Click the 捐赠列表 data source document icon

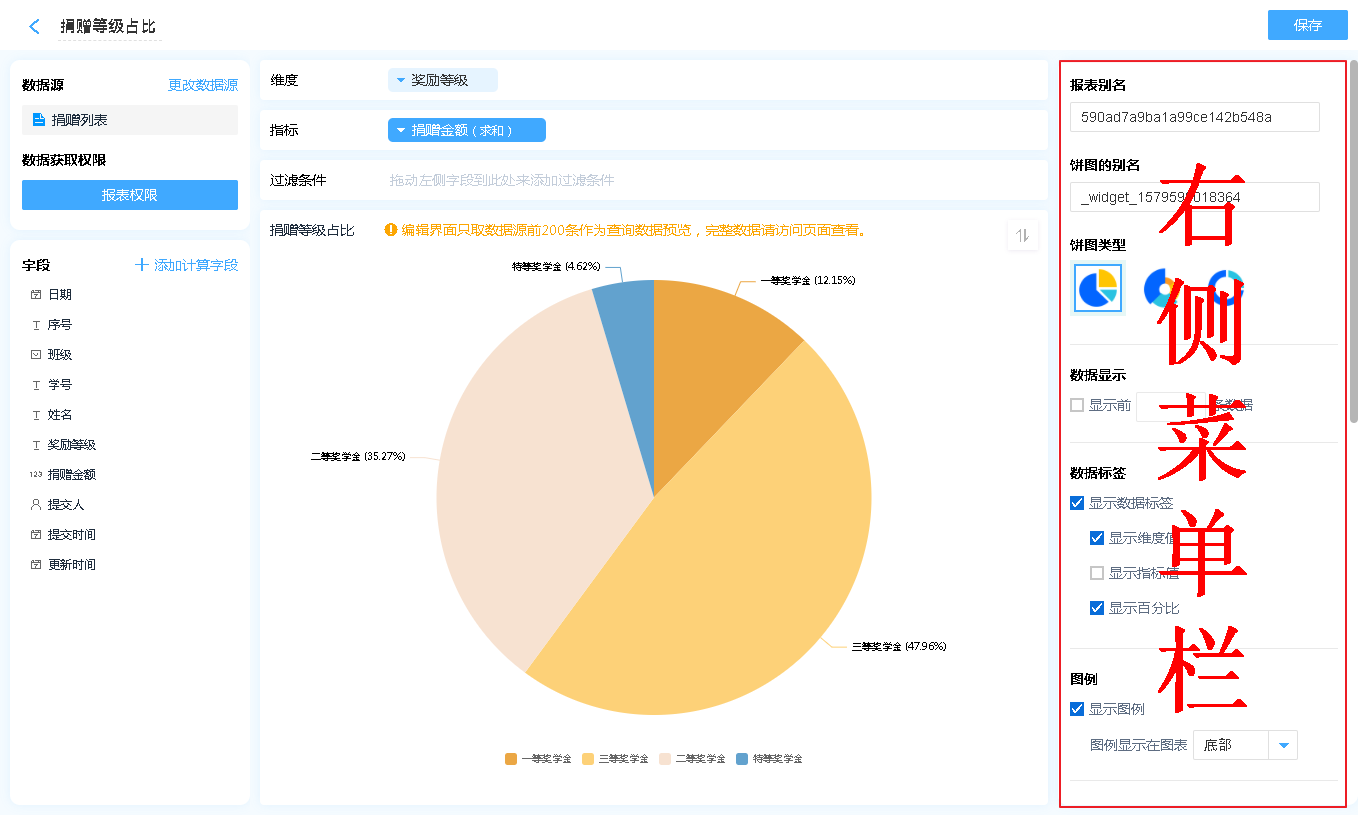coord(39,120)
